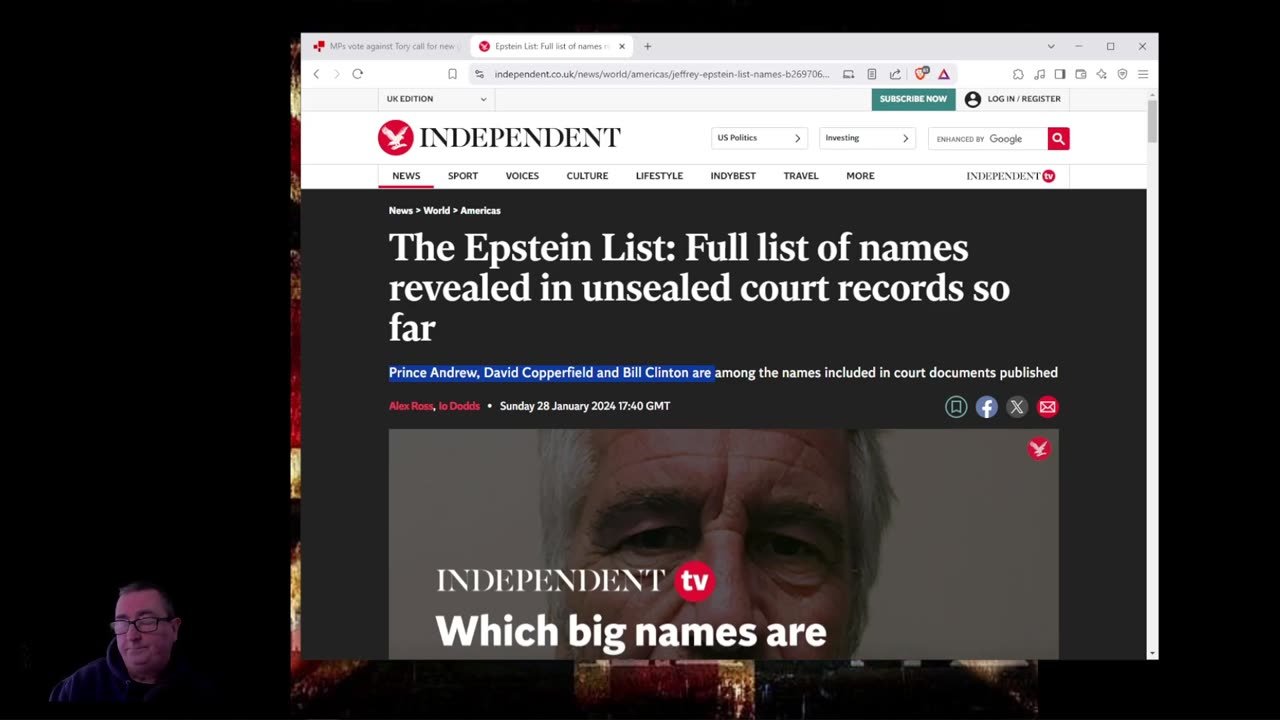The height and width of the screenshot is (720, 1280).
Task: Open the red search magnifier button
Action: click(1058, 139)
